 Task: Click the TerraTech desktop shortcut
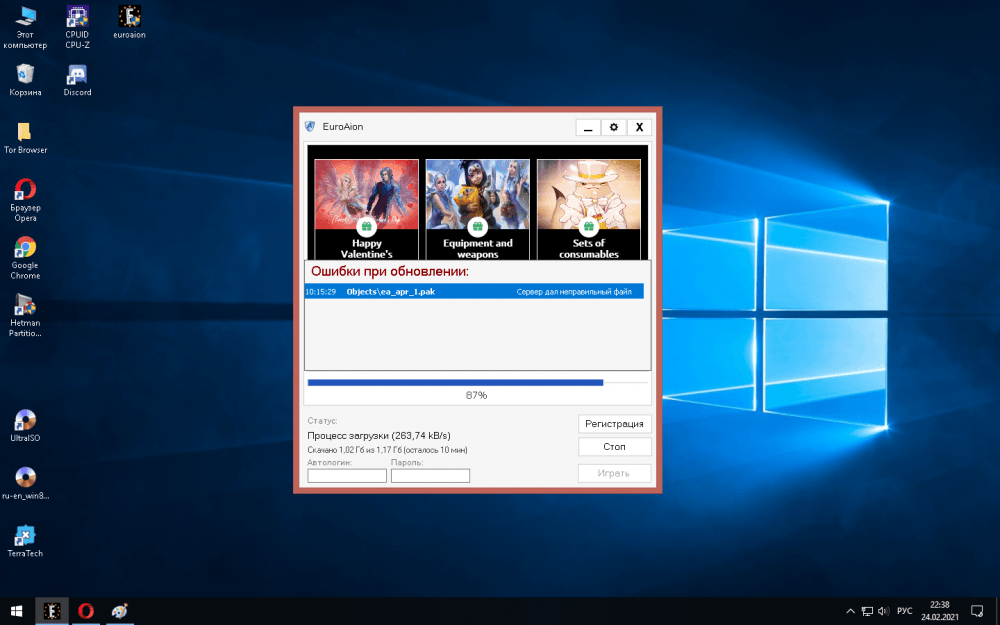[25, 536]
